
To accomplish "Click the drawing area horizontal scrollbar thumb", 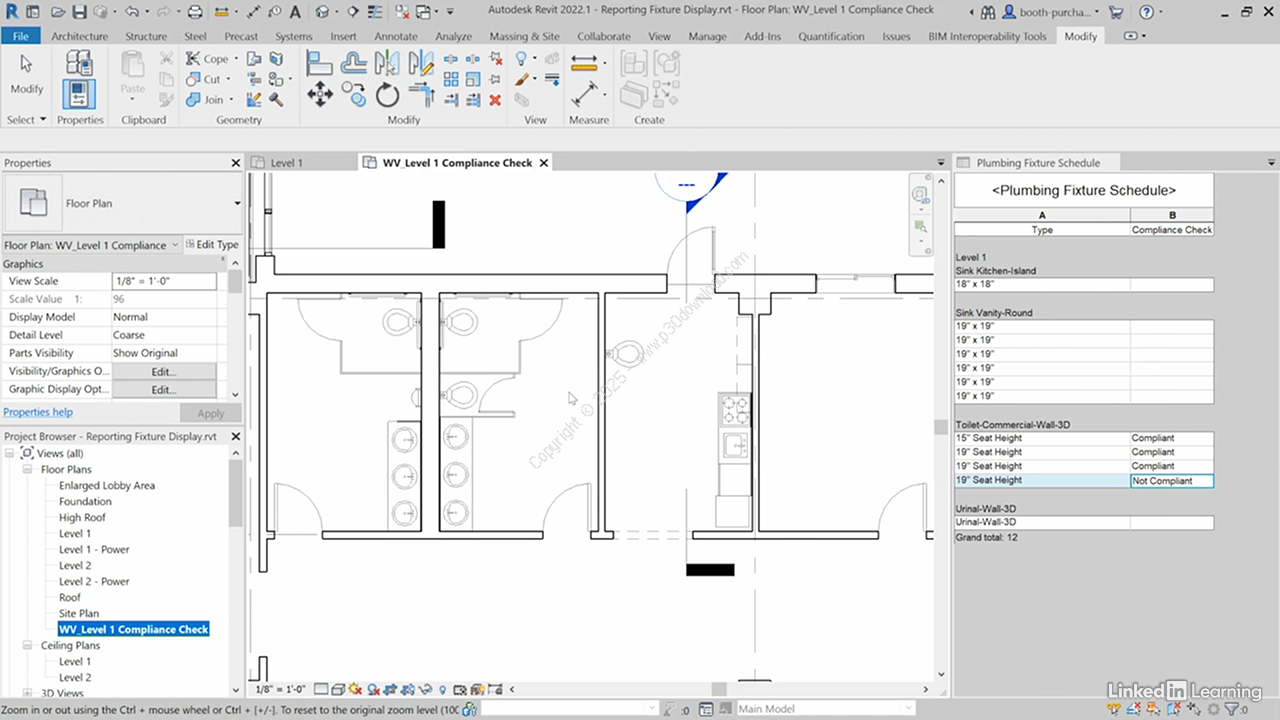I will pos(720,689).
